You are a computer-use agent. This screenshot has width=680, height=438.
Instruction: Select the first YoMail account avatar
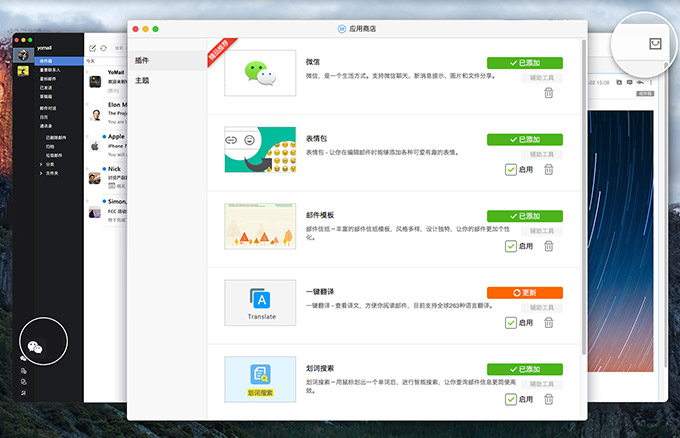tap(23, 55)
